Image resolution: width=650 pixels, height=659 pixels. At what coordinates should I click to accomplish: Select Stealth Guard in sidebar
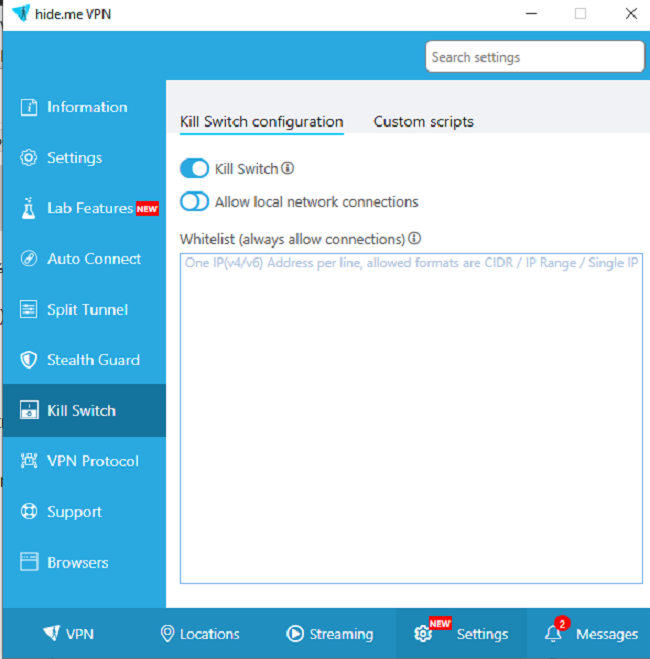pos(84,360)
